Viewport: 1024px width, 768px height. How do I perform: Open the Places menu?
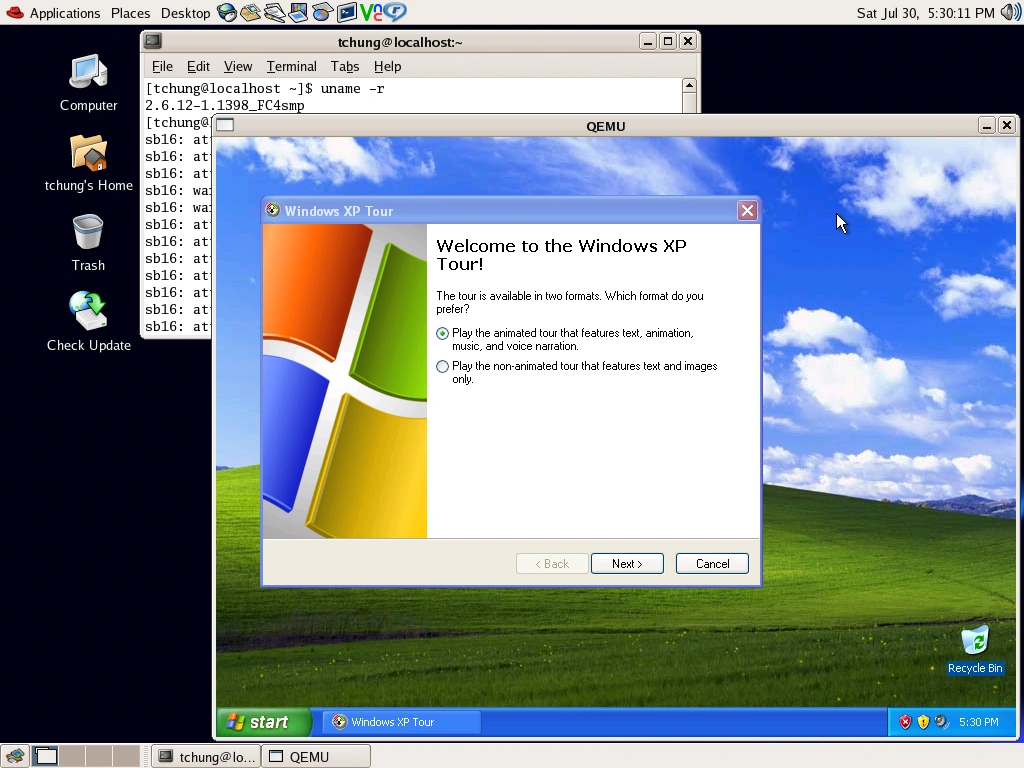point(130,13)
